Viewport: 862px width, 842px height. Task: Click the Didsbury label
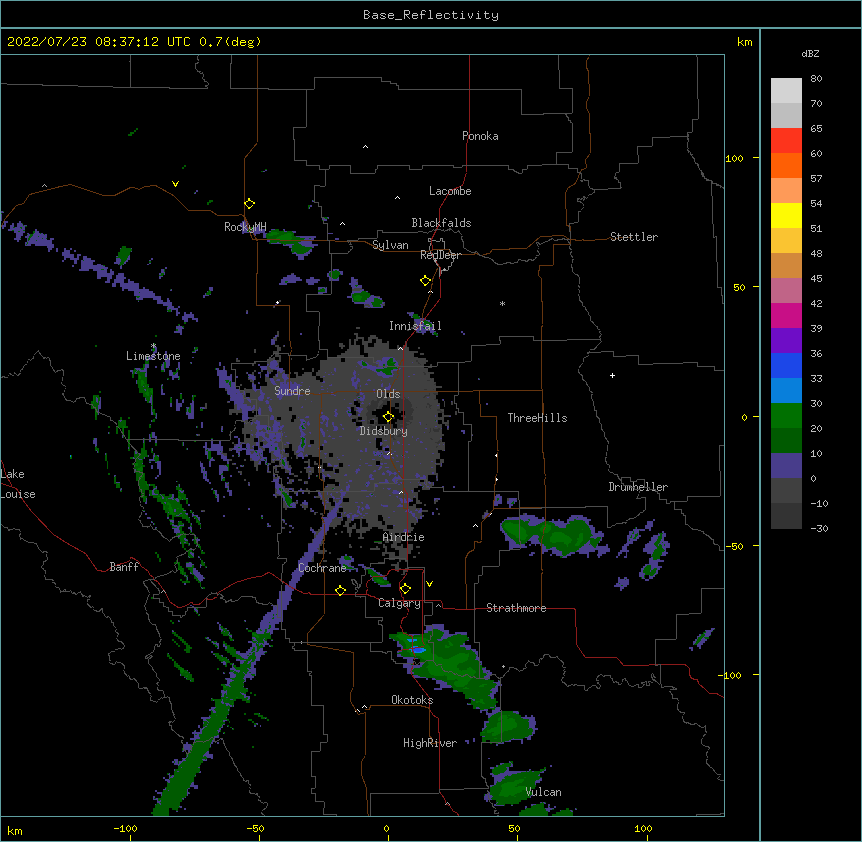click(x=384, y=431)
